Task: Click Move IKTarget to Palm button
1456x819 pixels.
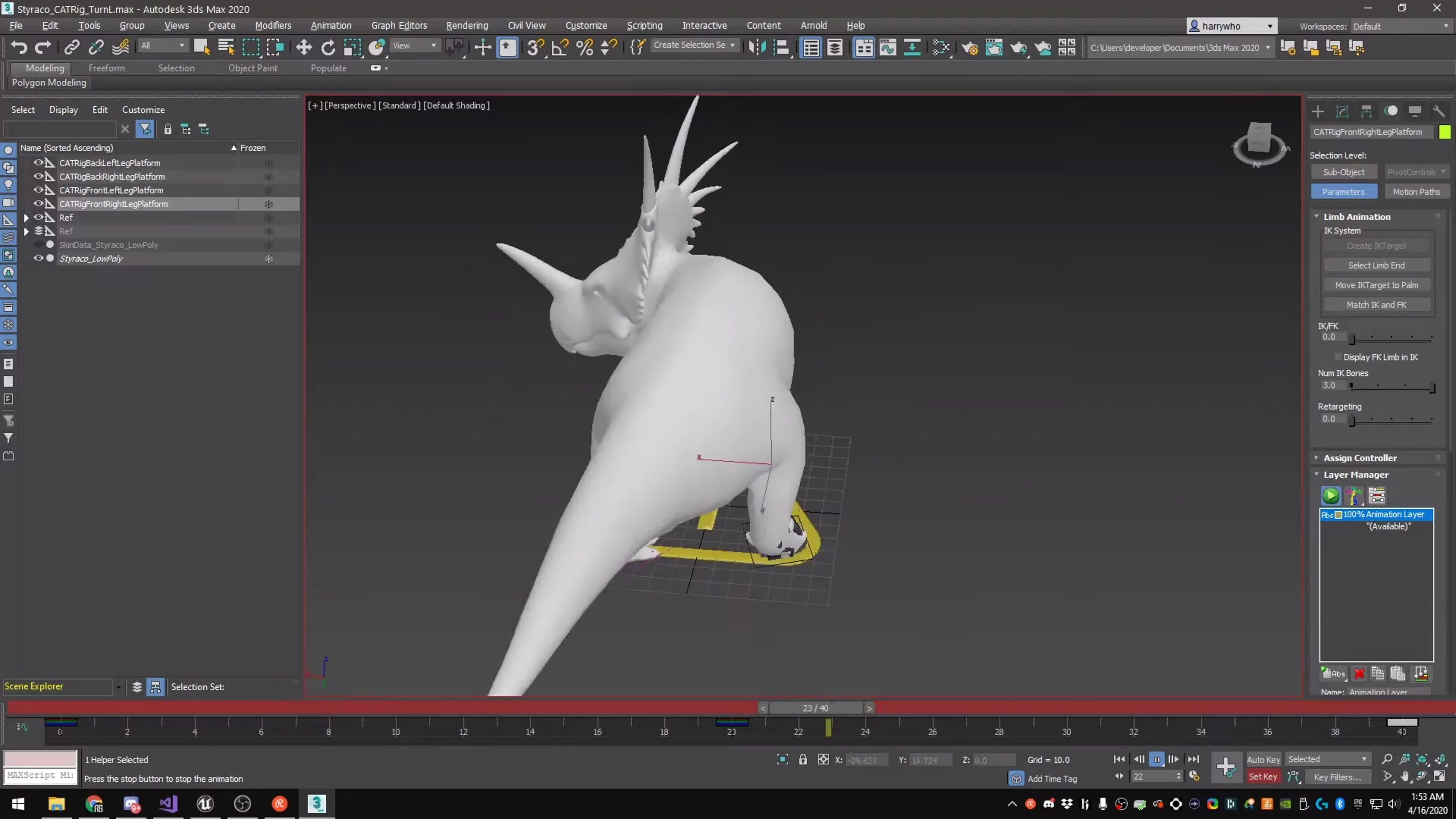Action: click(1376, 285)
